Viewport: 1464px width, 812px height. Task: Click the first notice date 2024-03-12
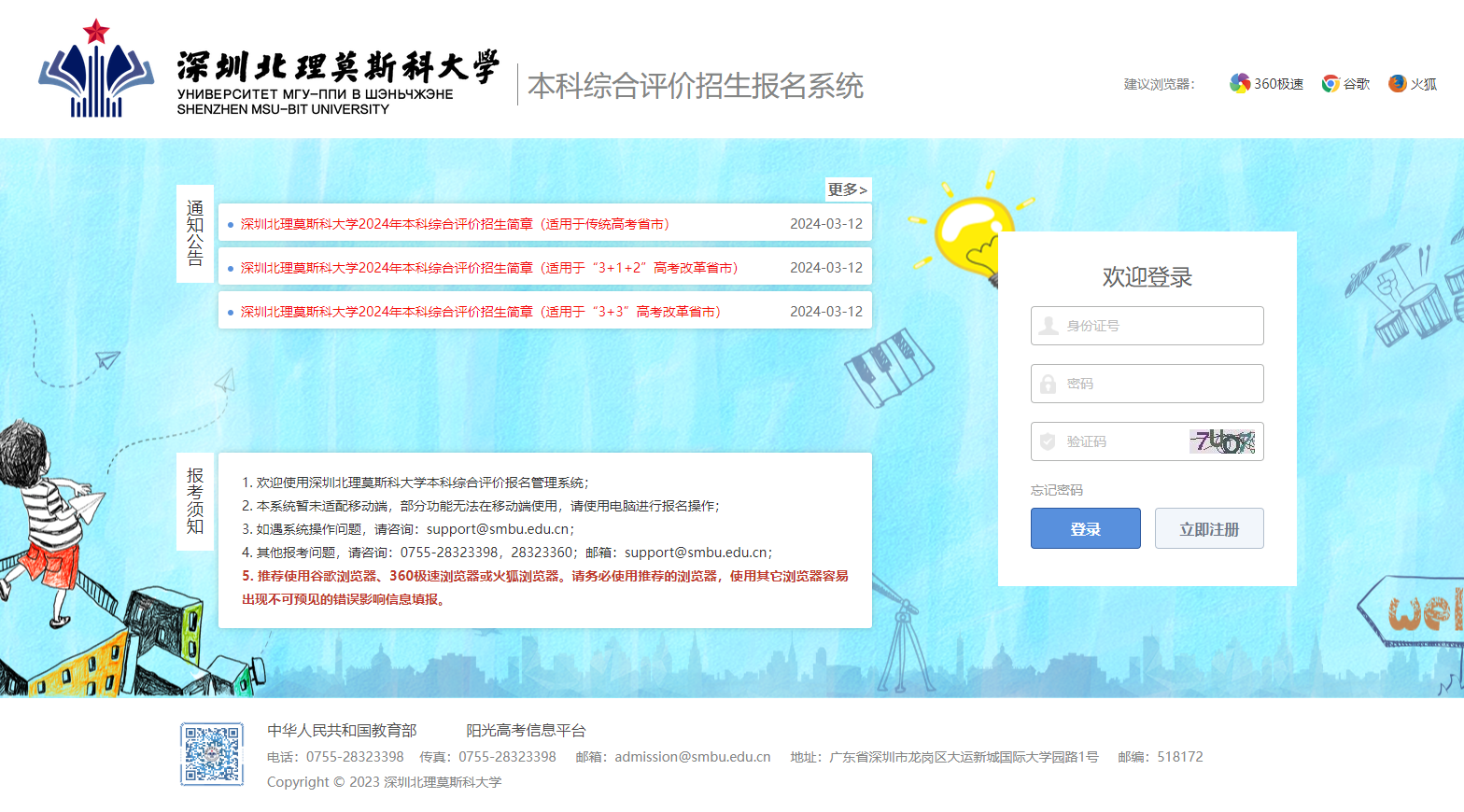click(826, 224)
